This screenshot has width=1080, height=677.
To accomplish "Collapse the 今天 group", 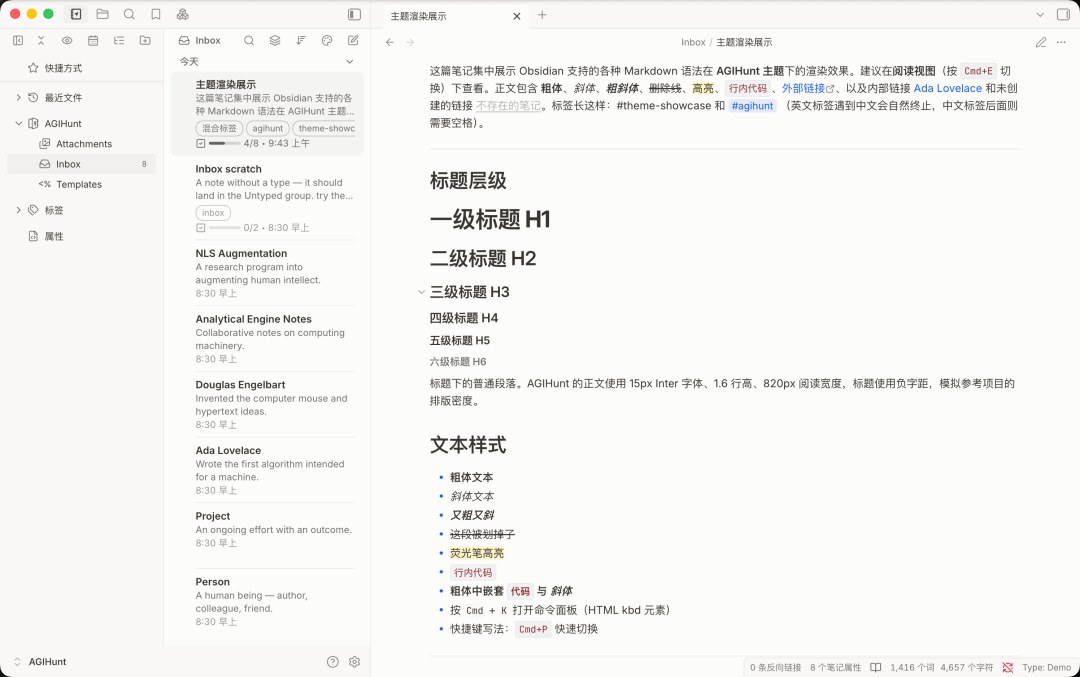I will pos(350,62).
